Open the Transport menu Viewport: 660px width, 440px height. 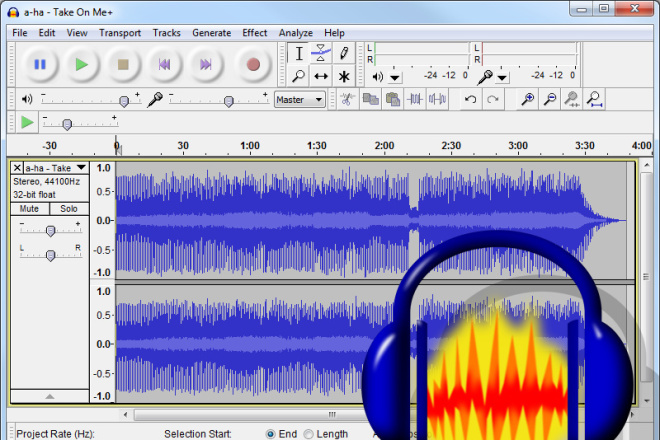click(120, 33)
